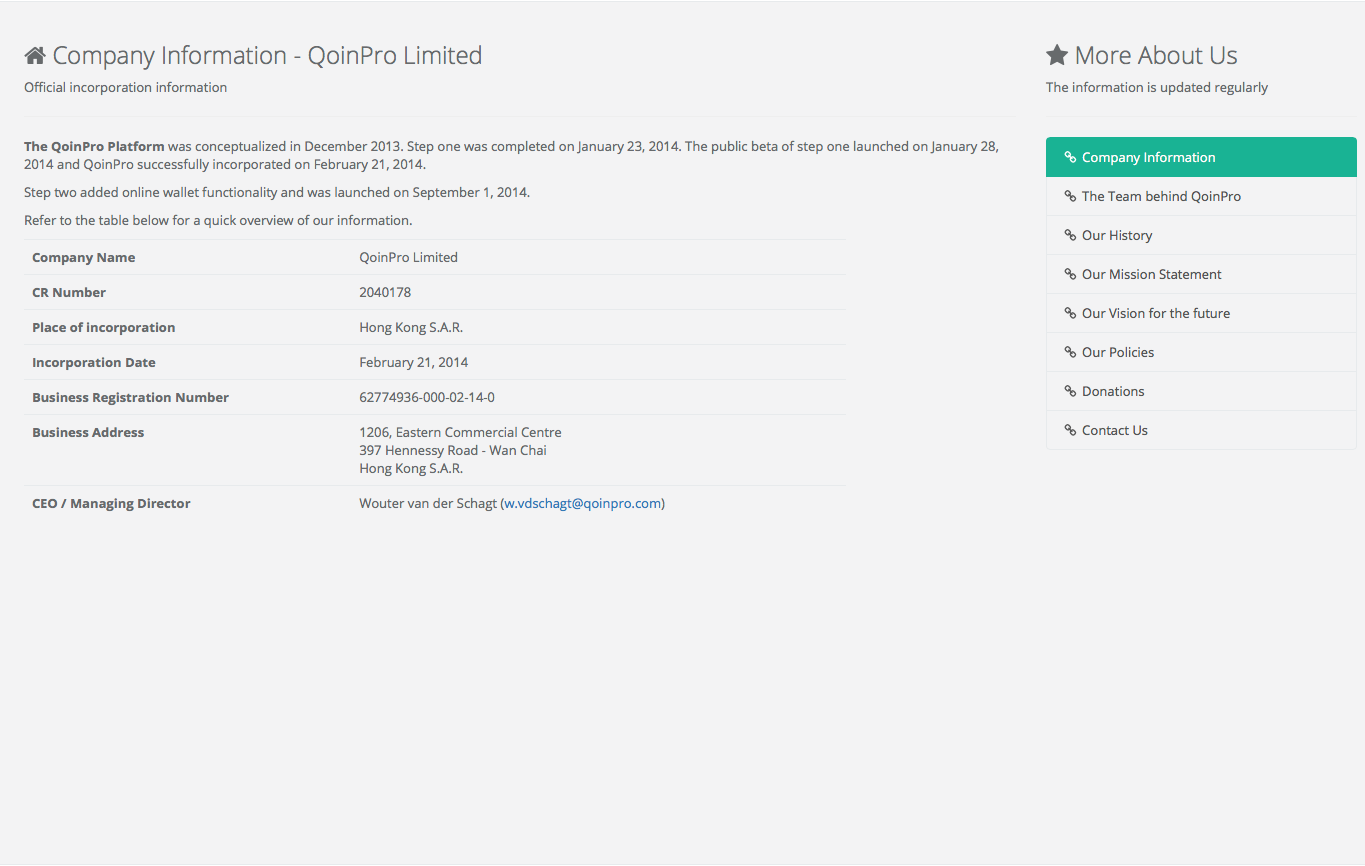1365x866 pixels.
Task: Click the Incorporation Date label
Action: (x=94, y=362)
